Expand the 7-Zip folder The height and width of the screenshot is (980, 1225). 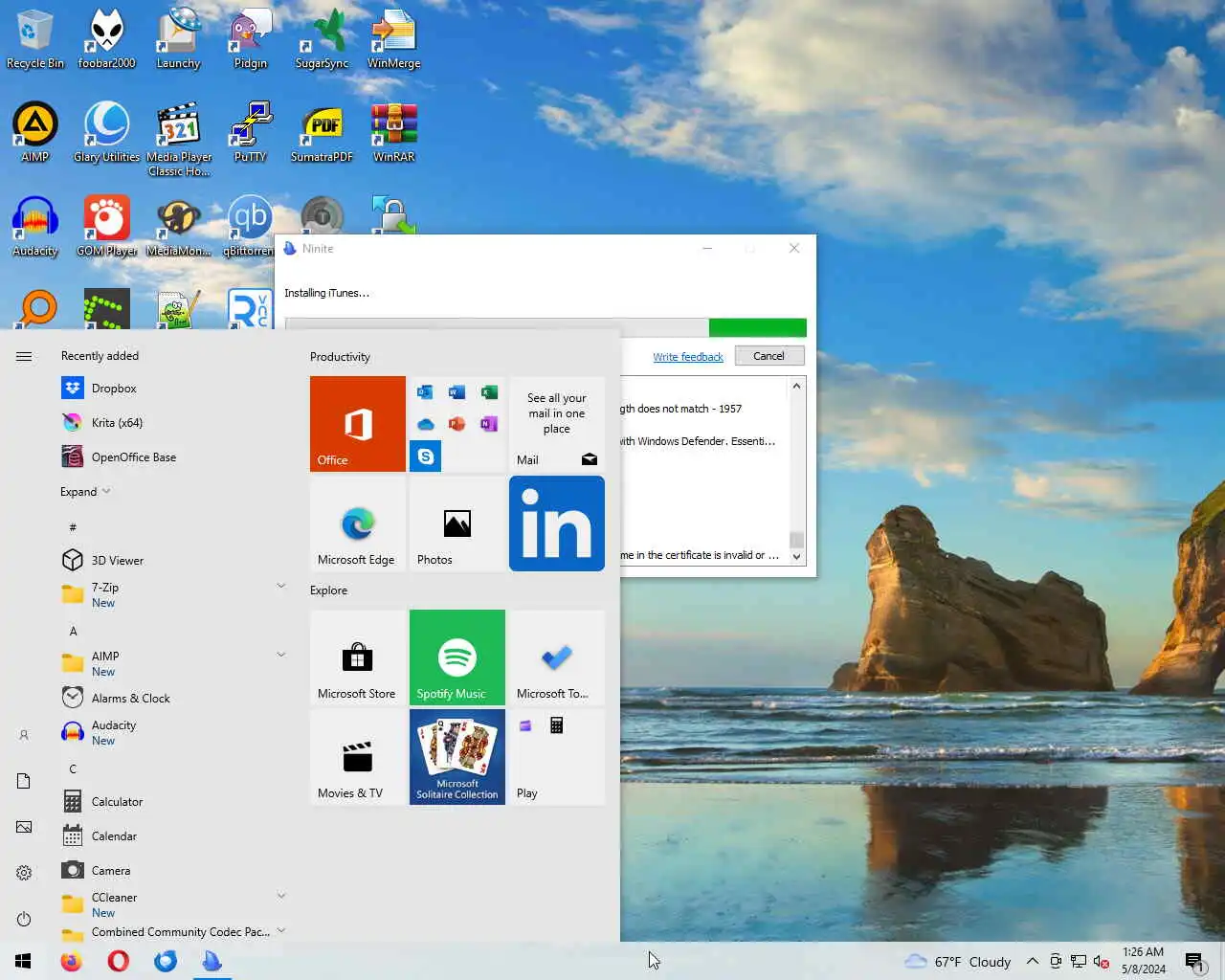[281, 586]
